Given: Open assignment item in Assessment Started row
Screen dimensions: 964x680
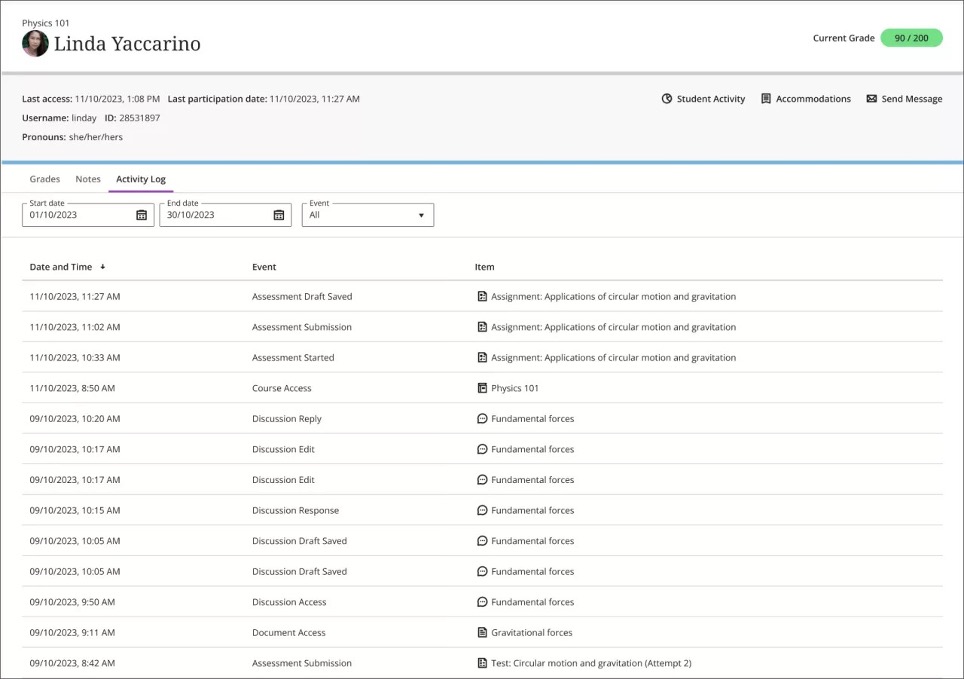Looking at the screenshot, I should point(613,357).
